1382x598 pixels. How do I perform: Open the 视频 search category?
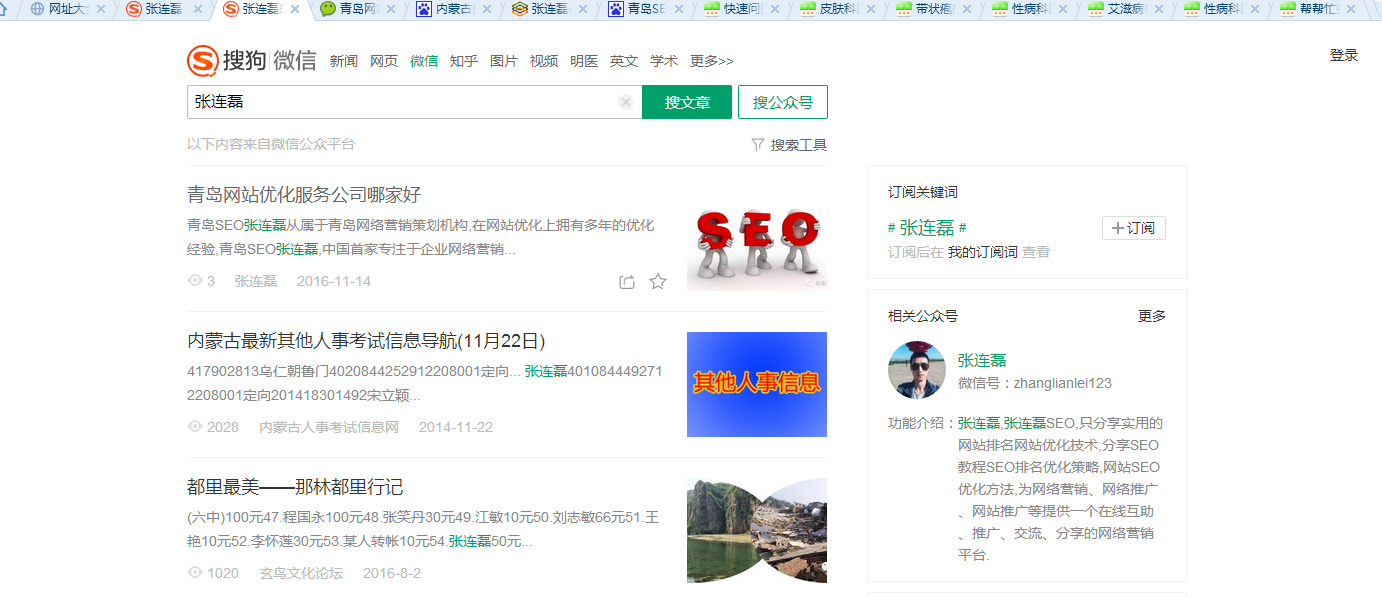[x=544, y=61]
